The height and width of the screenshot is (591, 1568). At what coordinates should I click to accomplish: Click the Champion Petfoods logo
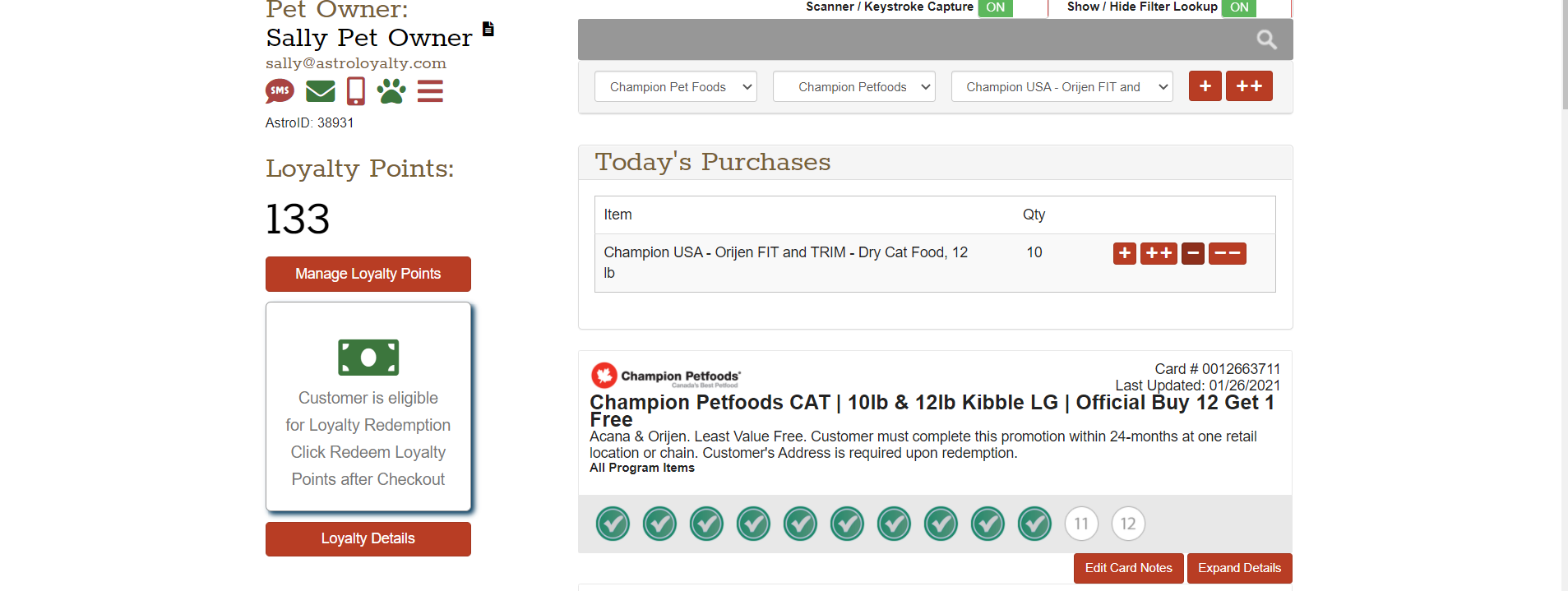coord(665,376)
